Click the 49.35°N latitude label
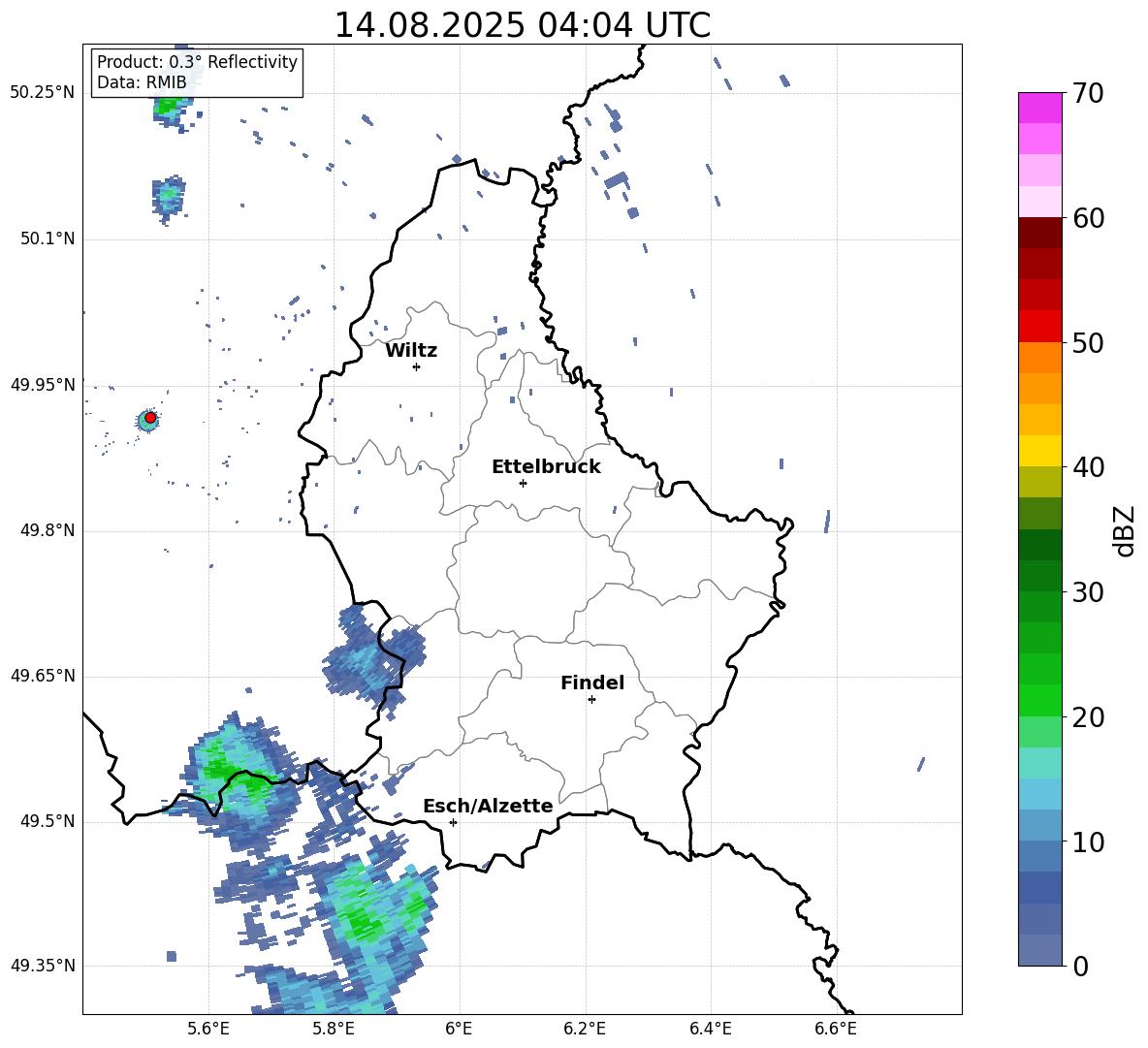Screen dimensions: 1148x1048 [43, 966]
